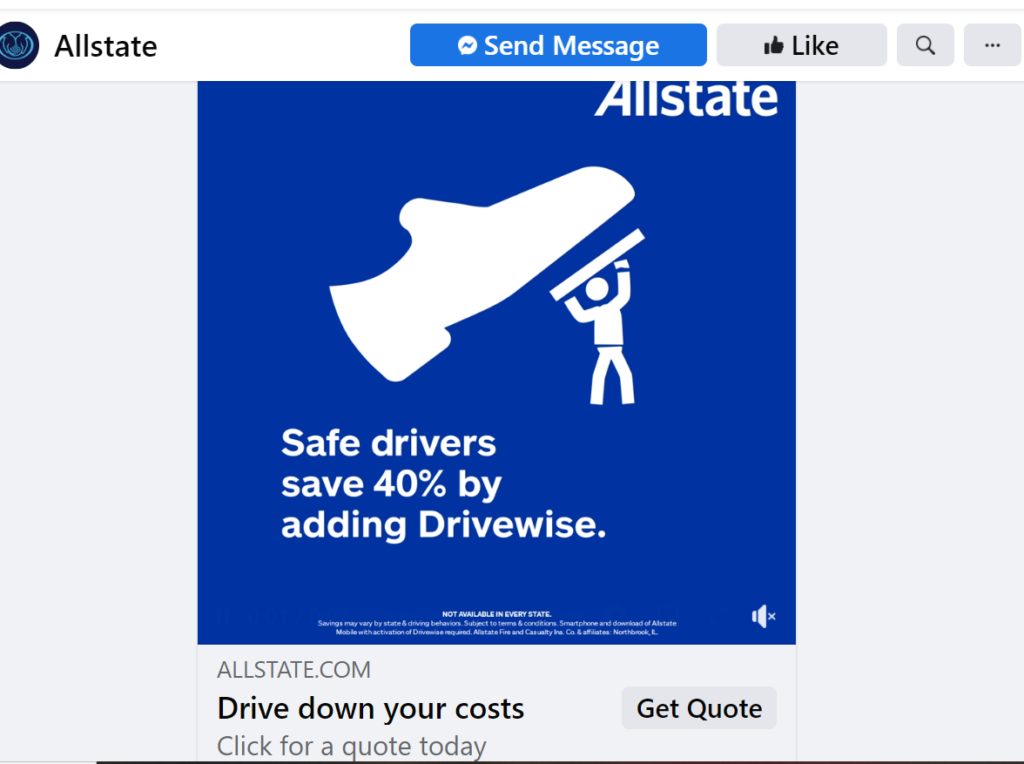This screenshot has width=1024, height=764.
Task: Click the thumbs-up icon
Action: pos(774,46)
